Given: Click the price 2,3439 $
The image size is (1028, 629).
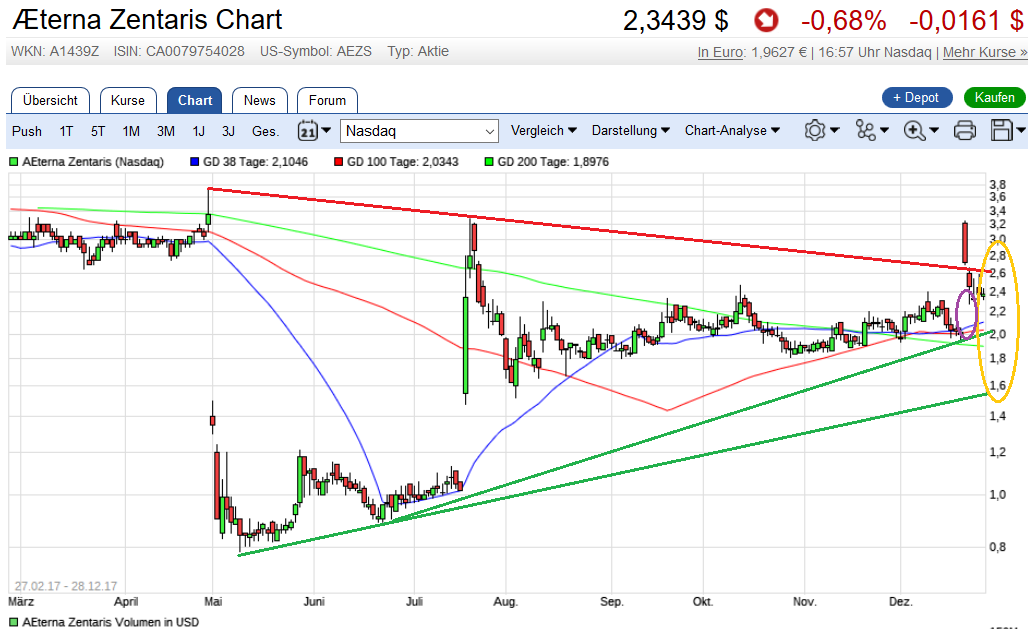Looking at the screenshot, I should click(x=675, y=20).
